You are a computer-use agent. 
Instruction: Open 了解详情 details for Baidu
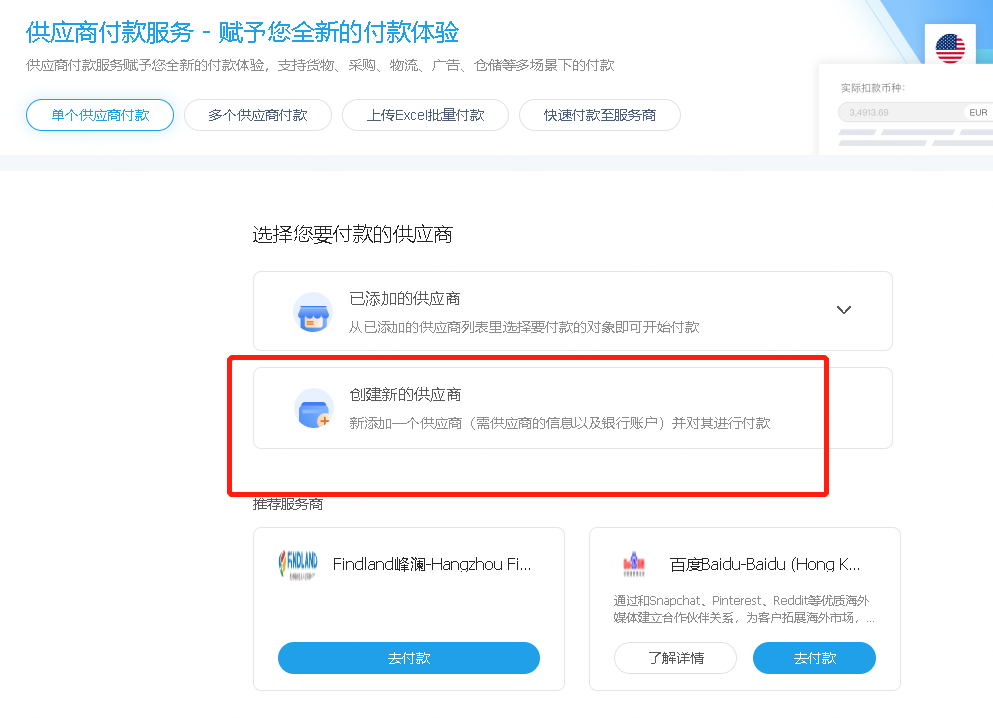tap(675, 658)
